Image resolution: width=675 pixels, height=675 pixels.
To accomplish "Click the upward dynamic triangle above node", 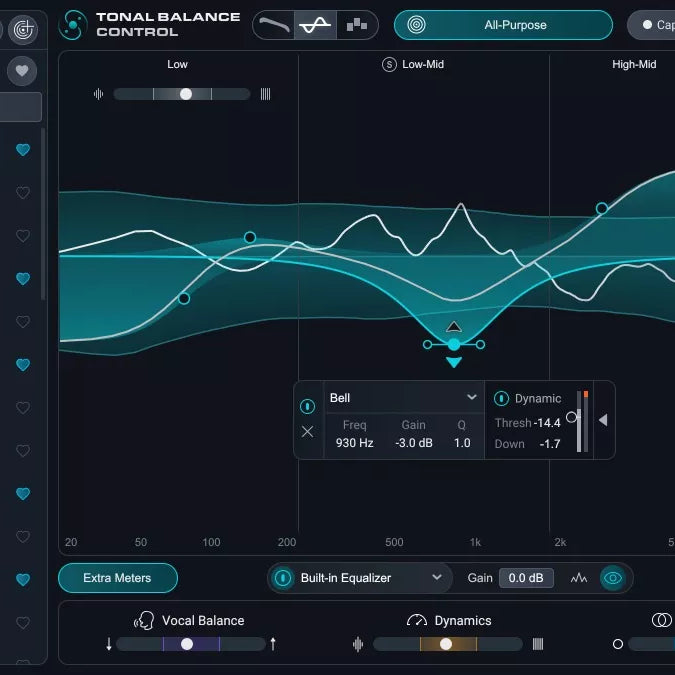I will [x=454, y=327].
